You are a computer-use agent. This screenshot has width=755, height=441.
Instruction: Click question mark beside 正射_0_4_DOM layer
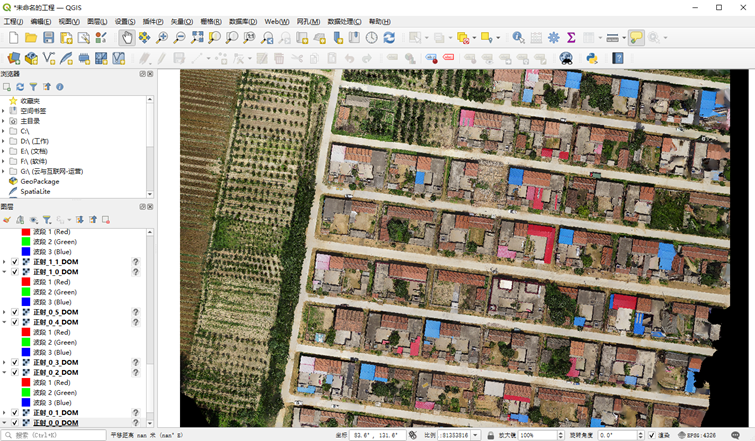coord(136,322)
